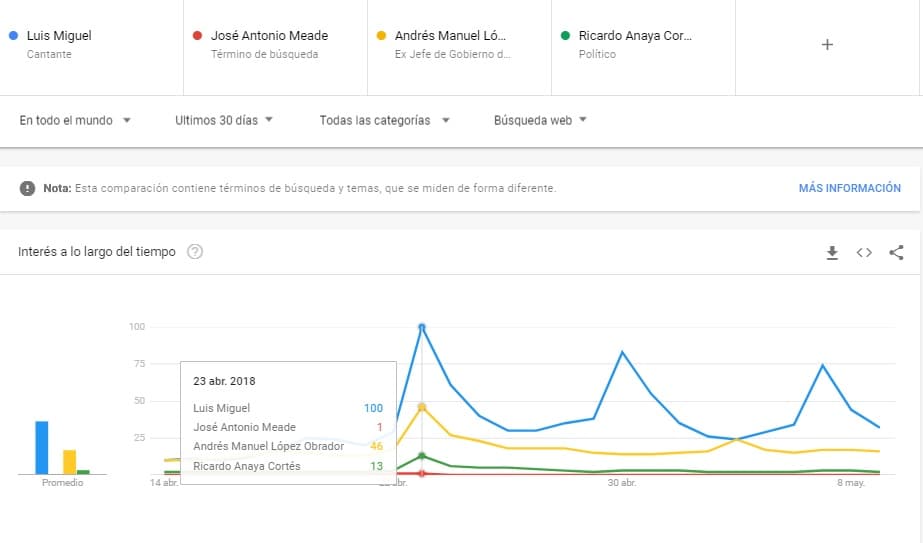
Task: Select the Andrés Manuel López Obrador card
Action: (459, 47)
